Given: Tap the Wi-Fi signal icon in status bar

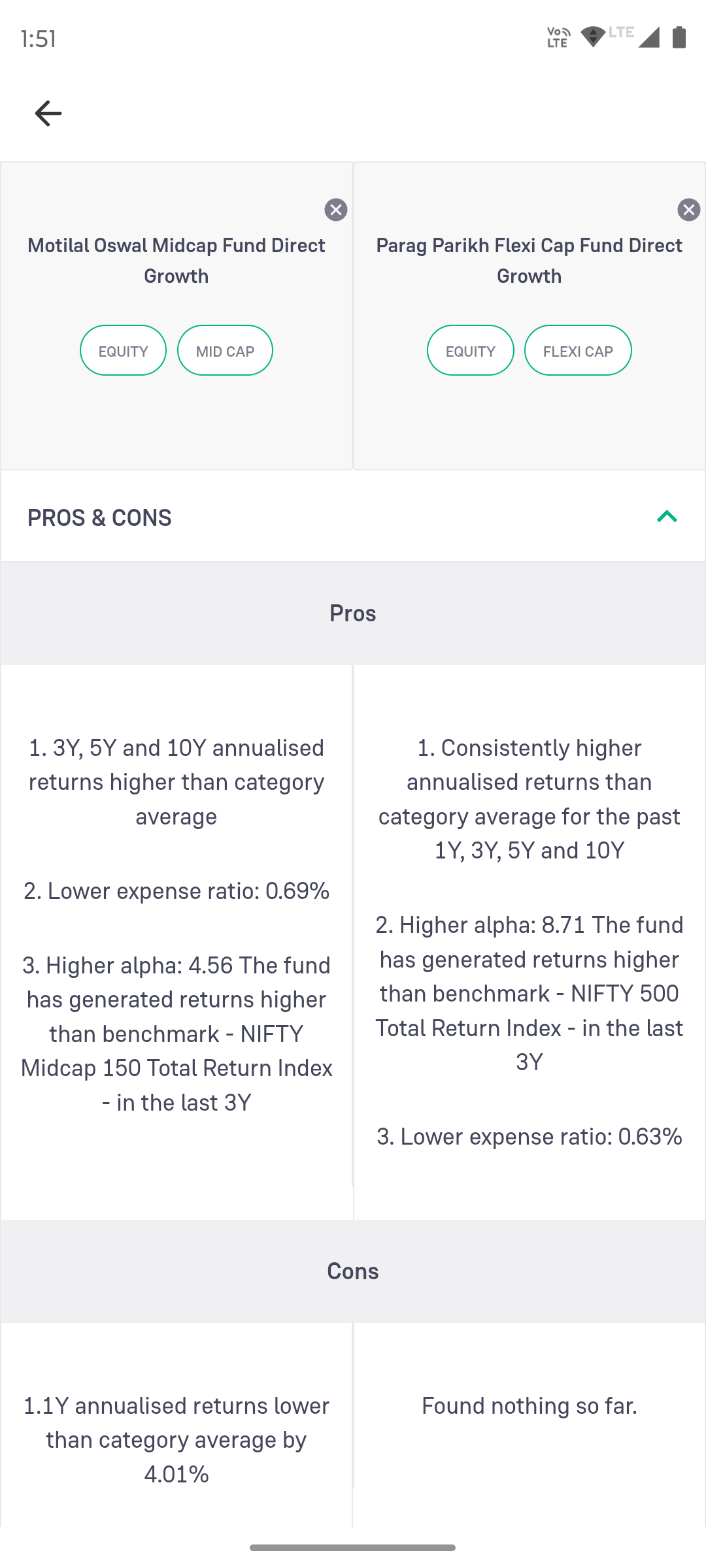Looking at the screenshot, I should click(x=593, y=37).
